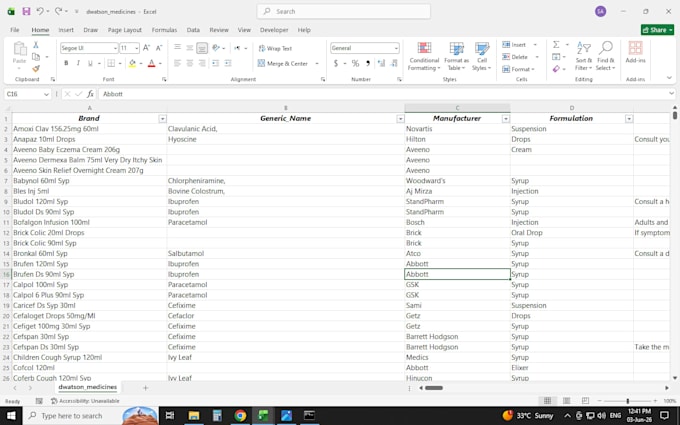Open Chrome from the taskbar

click(240, 415)
